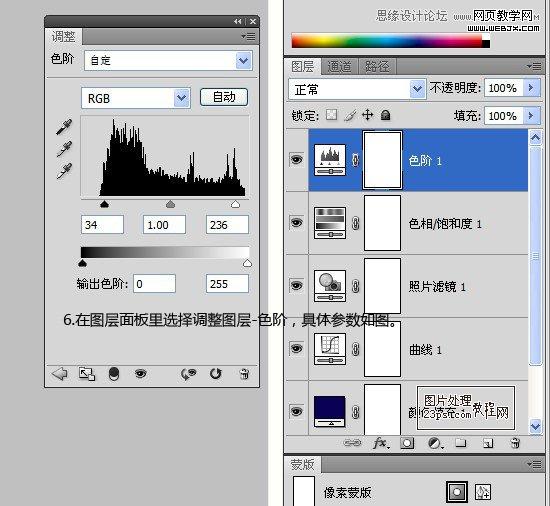550x506 pixels.
Task: Open the Levels preset dropdown
Action: coord(243,61)
